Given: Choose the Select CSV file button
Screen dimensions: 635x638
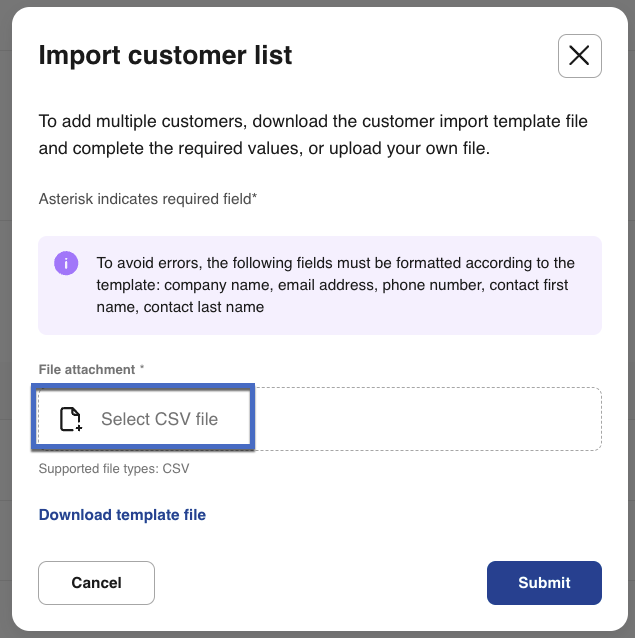Looking at the screenshot, I should click(x=144, y=419).
